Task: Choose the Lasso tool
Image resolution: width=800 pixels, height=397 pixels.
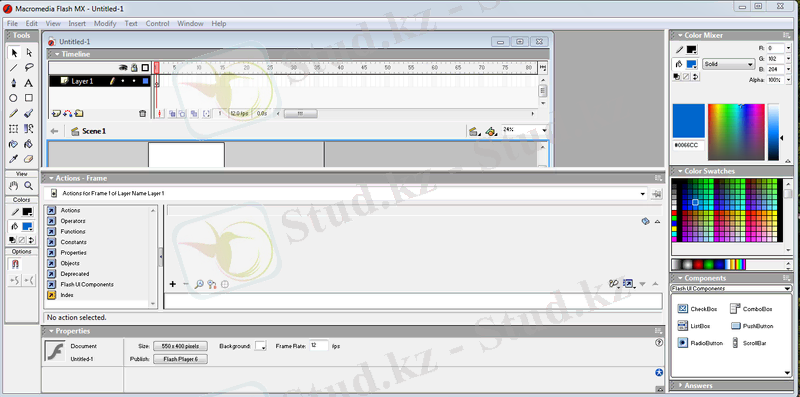Action: click(x=29, y=67)
